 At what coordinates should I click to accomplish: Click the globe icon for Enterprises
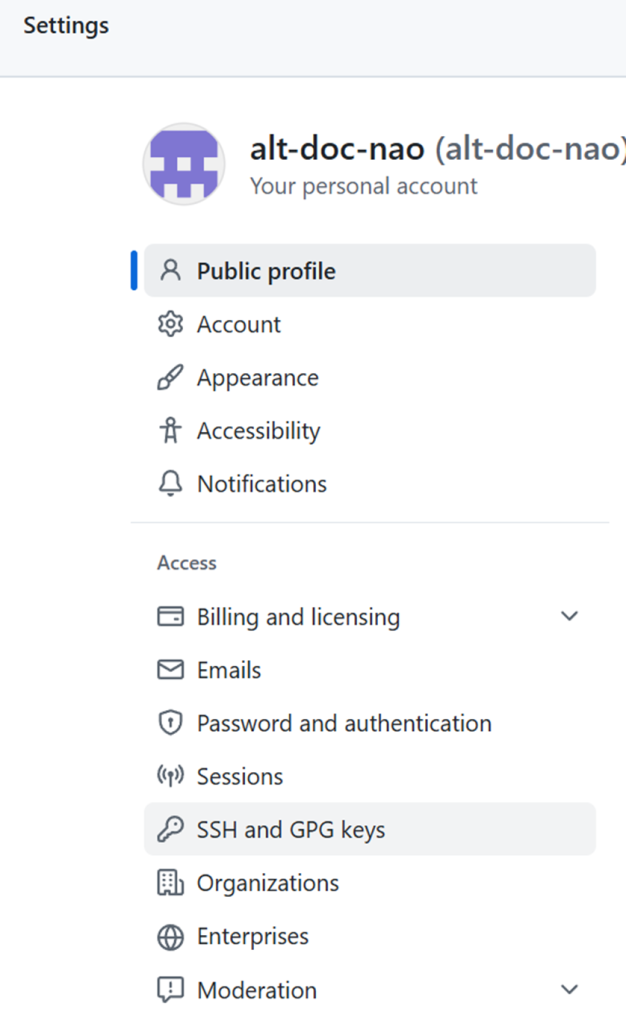[170, 937]
